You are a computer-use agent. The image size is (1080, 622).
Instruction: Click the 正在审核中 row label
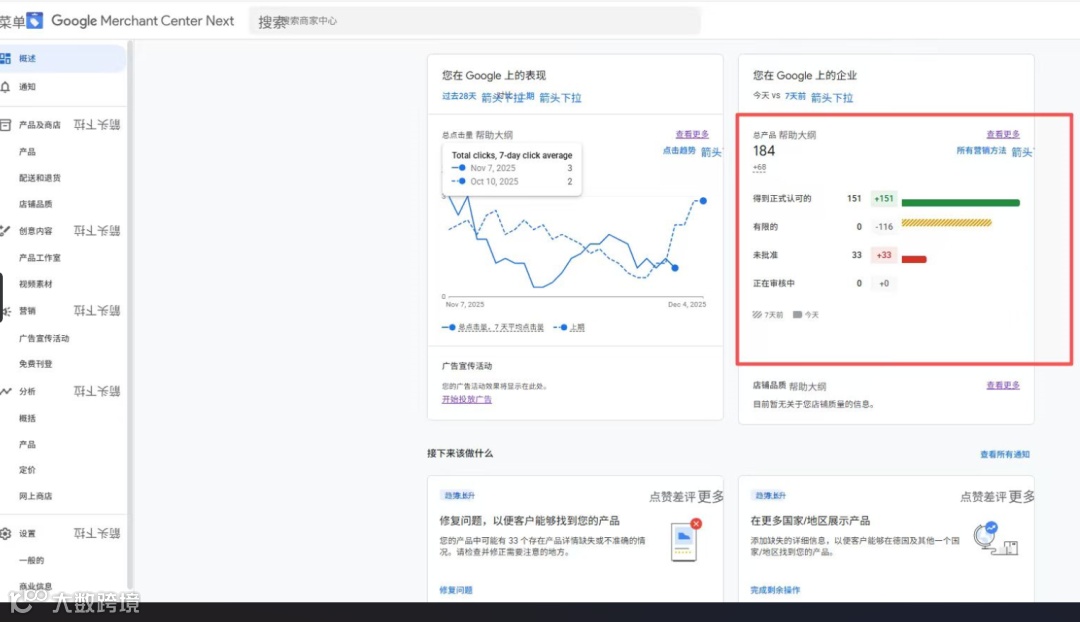coord(773,283)
